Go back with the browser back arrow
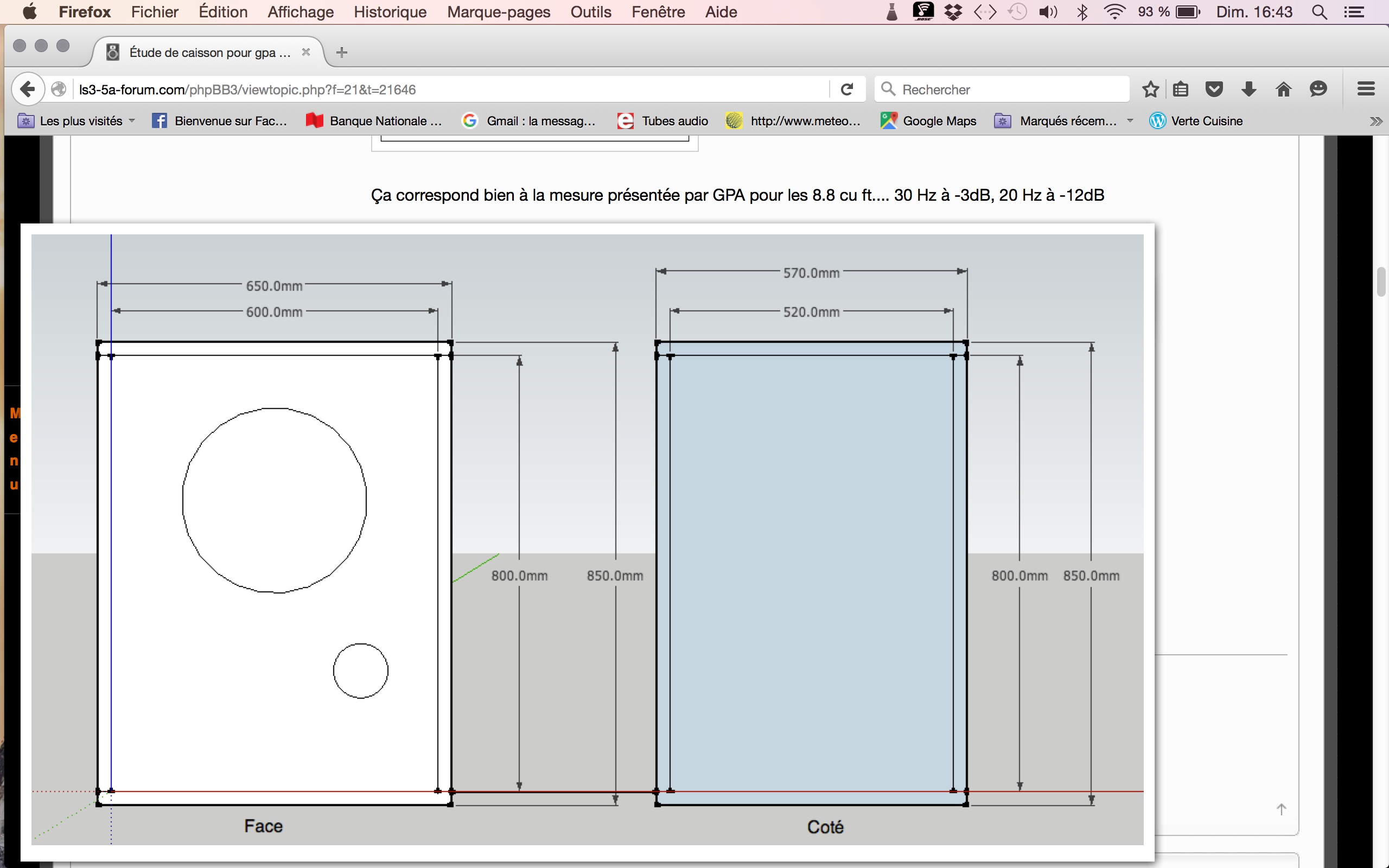Image resolution: width=1389 pixels, height=868 pixels. pos(28,89)
